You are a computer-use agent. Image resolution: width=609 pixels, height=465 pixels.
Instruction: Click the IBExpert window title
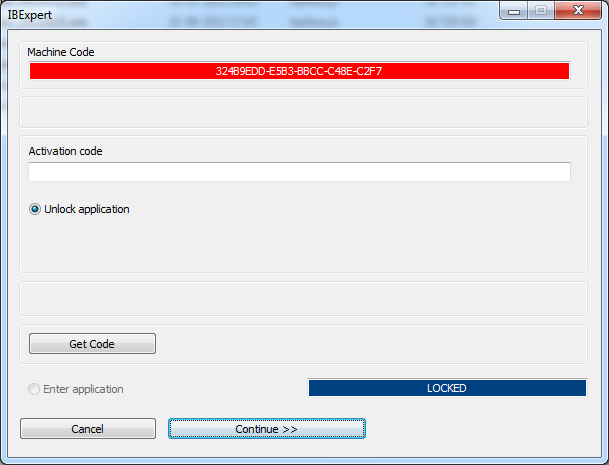30,15
